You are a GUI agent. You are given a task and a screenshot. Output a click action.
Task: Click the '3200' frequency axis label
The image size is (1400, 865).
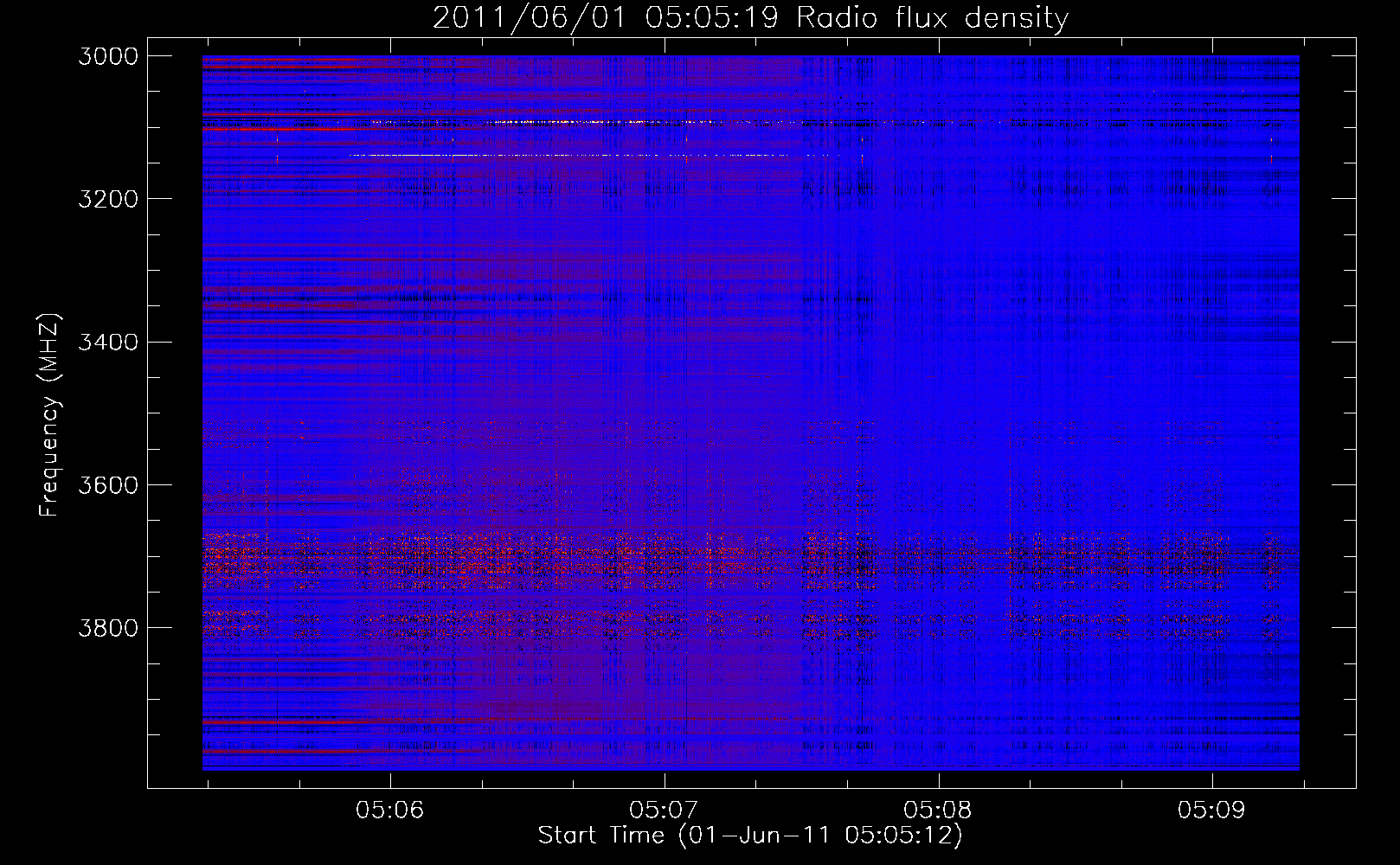click(108, 199)
